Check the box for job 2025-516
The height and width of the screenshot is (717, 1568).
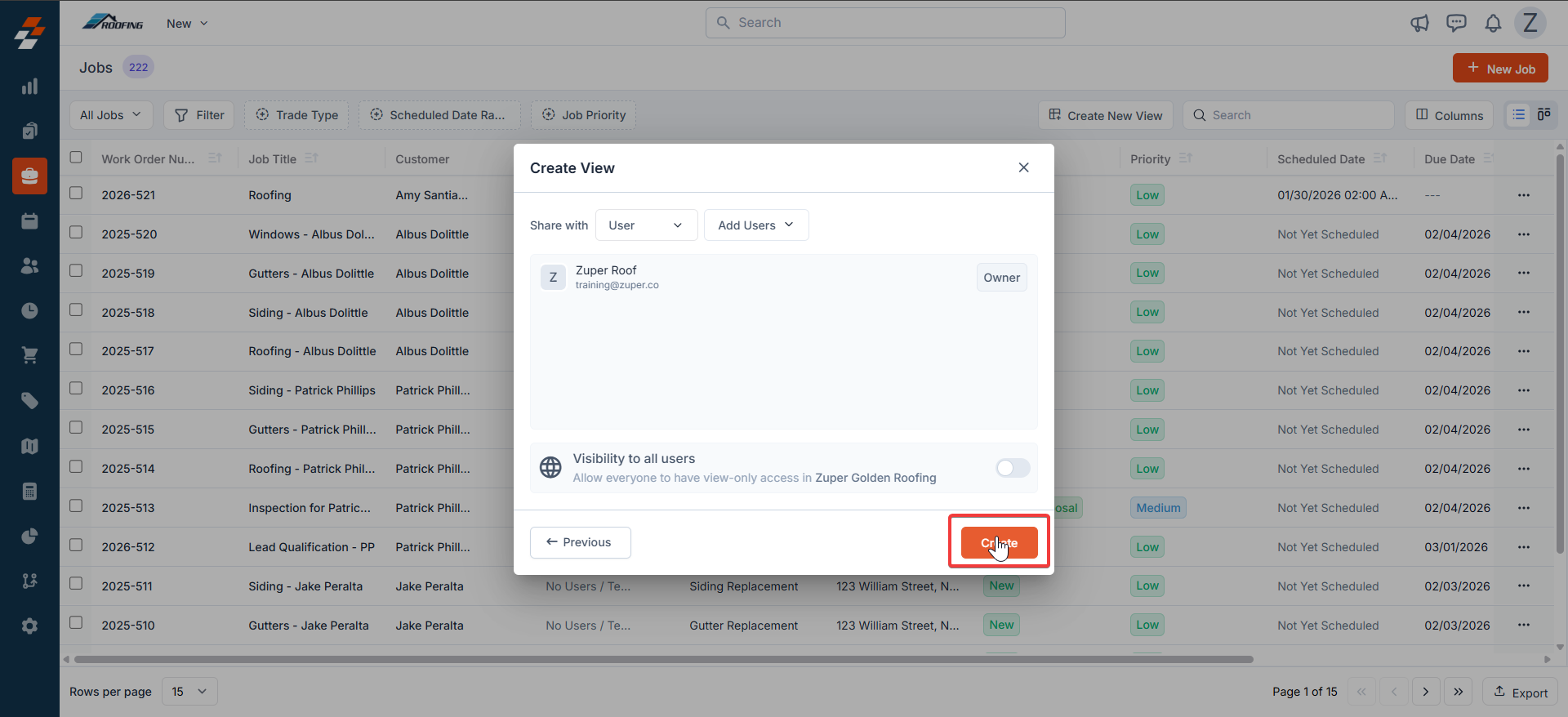point(76,388)
